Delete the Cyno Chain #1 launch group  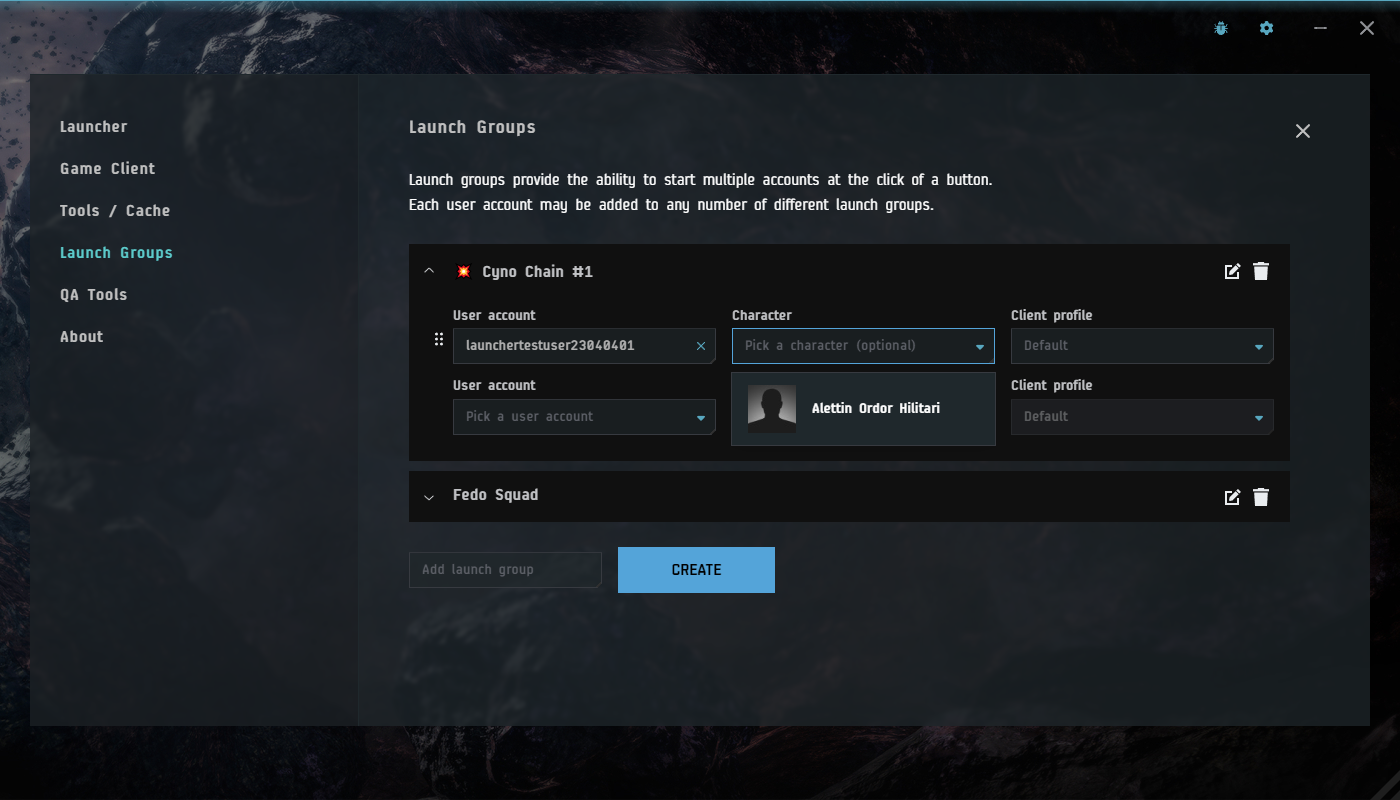[x=1261, y=272]
